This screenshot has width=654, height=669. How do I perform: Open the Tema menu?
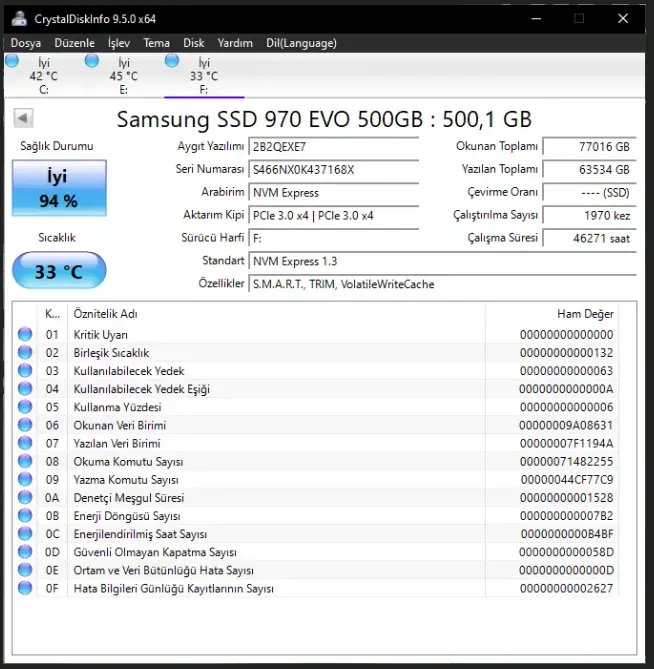(156, 43)
